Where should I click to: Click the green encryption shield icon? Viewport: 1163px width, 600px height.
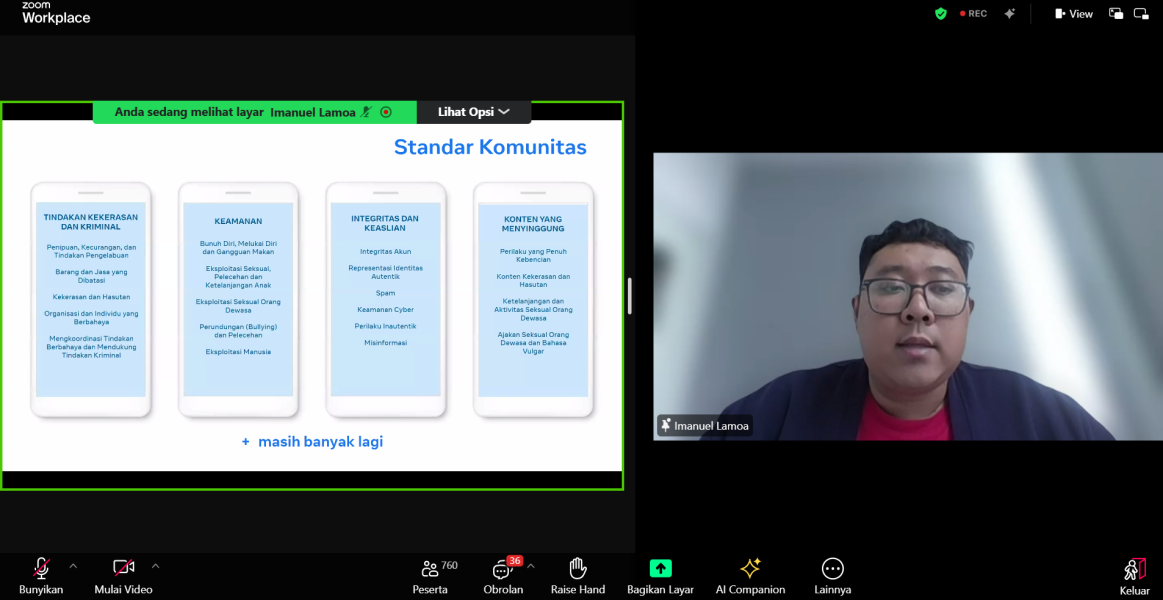940,14
